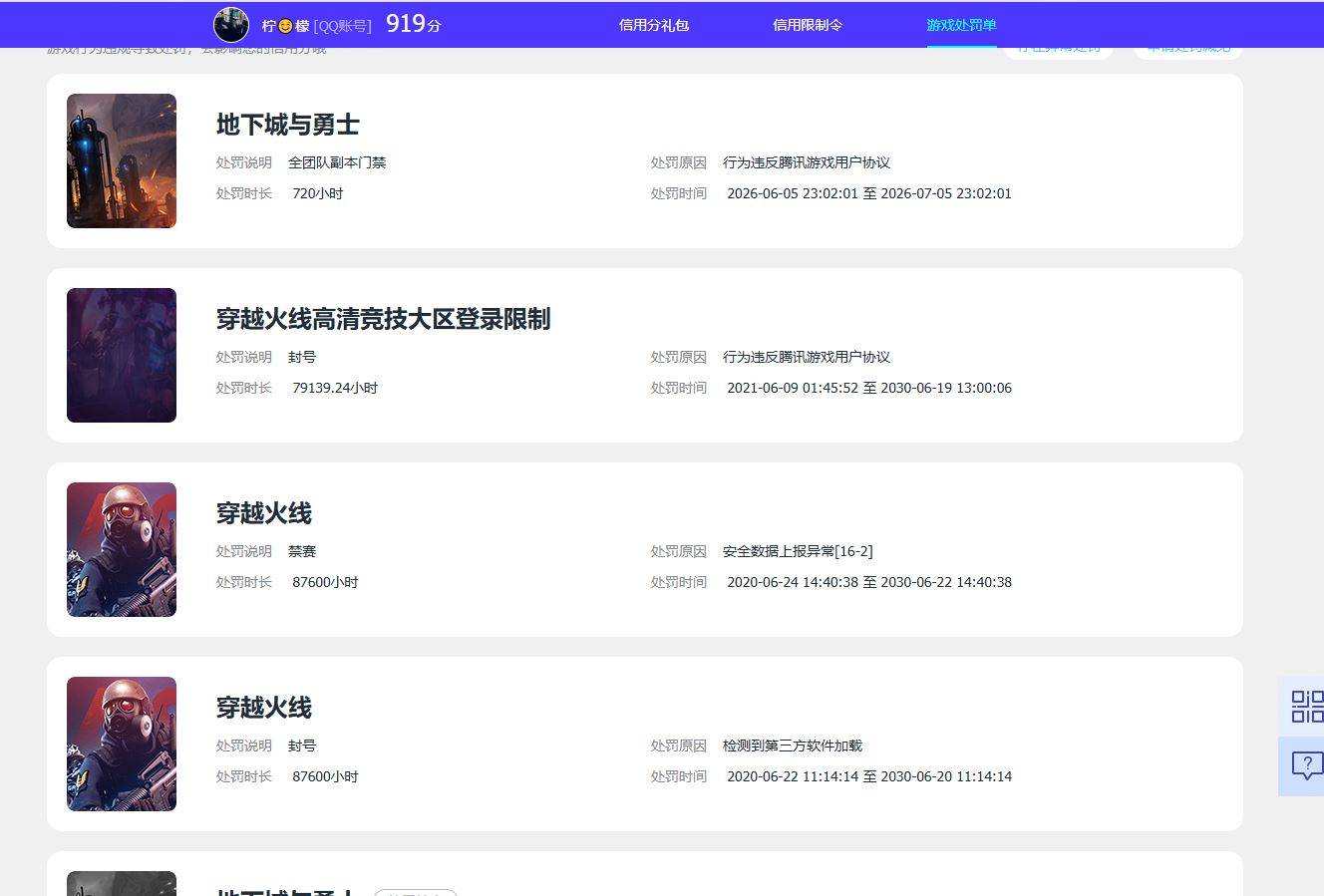Click 87600小时 in the 检测到第三方软件加载 card
This screenshot has width=1324, height=896.
point(325,776)
